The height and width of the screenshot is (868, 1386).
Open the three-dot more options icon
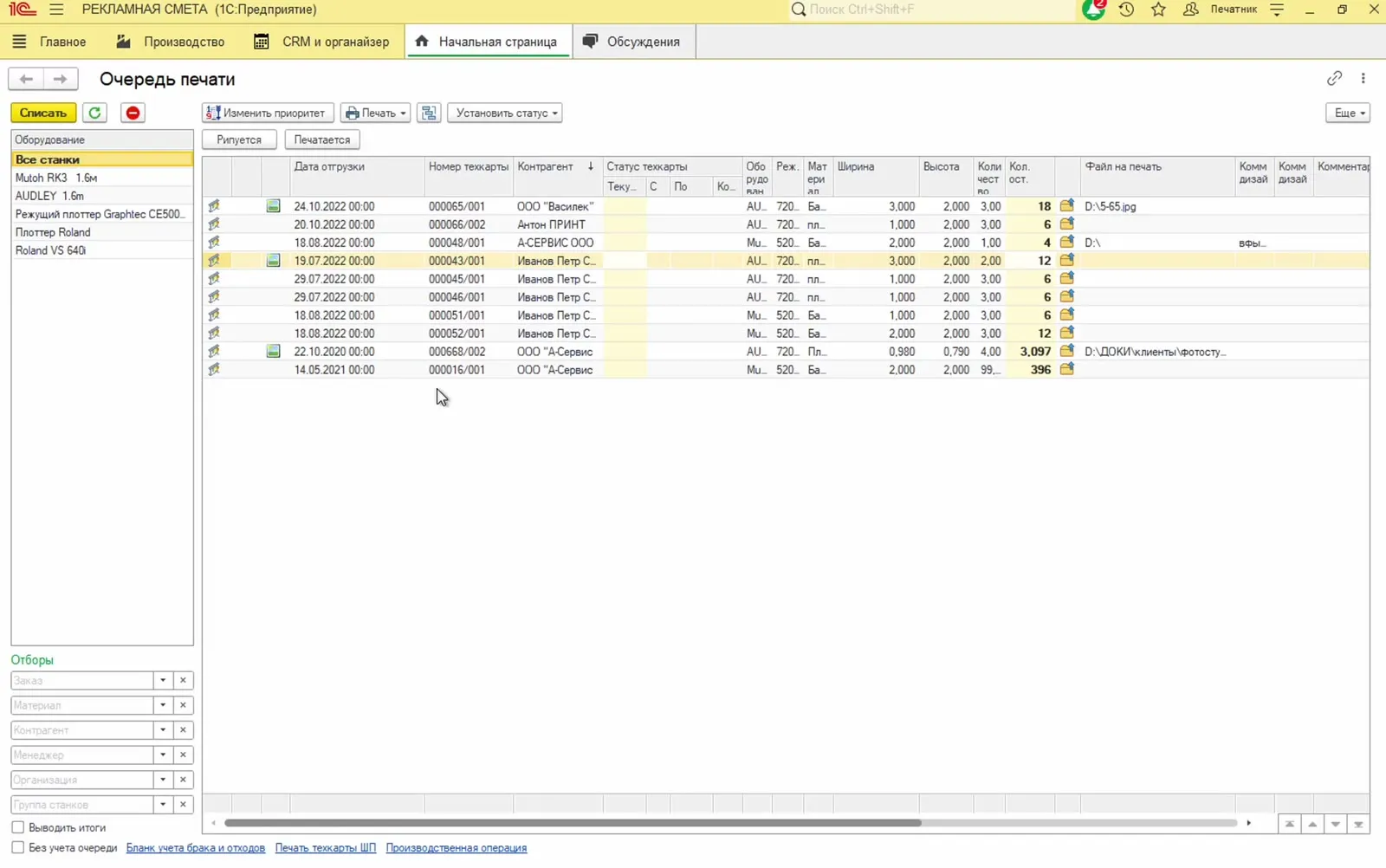(x=1363, y=78)
